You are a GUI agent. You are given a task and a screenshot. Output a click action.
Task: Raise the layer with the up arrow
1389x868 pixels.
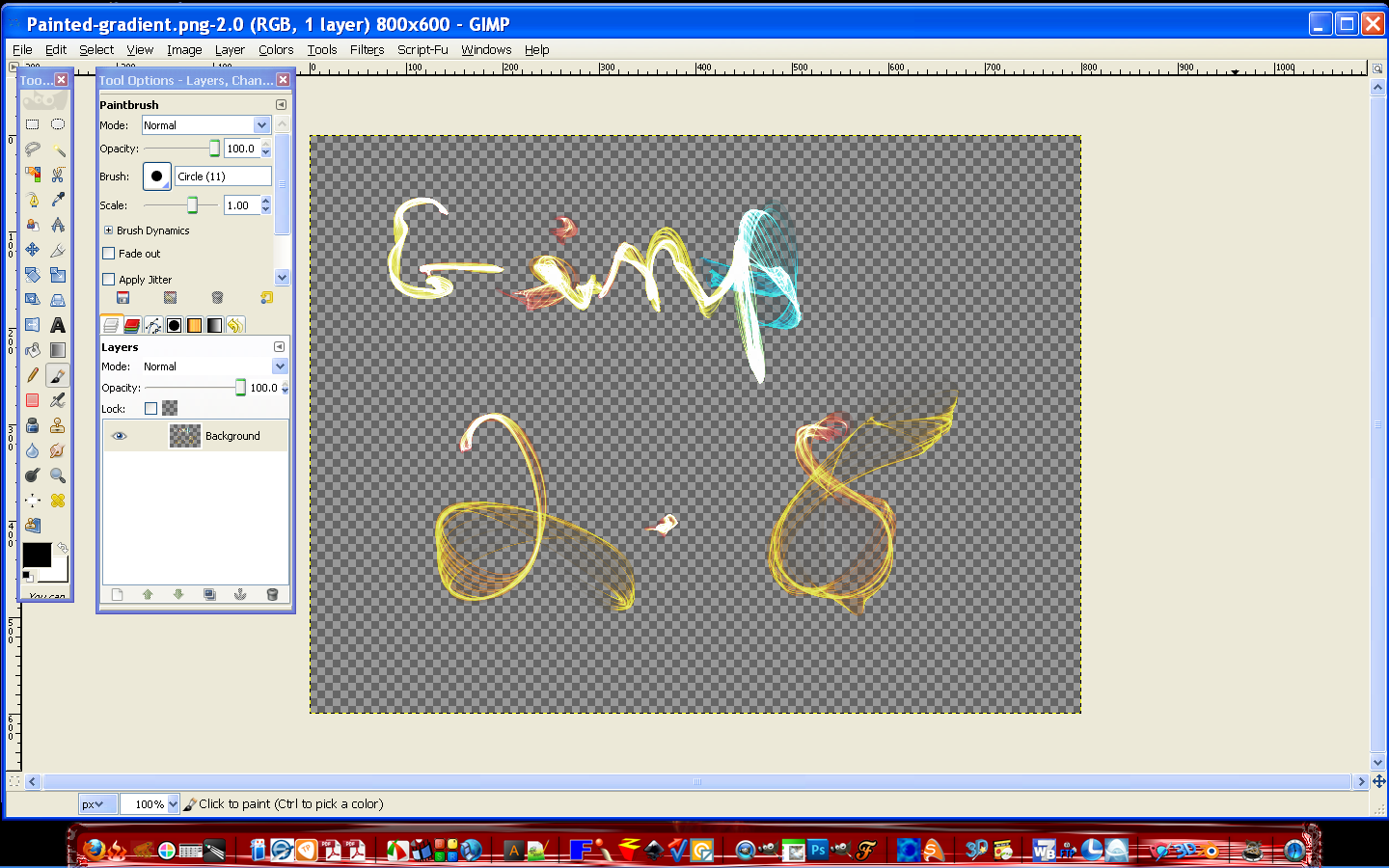(x=148, y=595)
